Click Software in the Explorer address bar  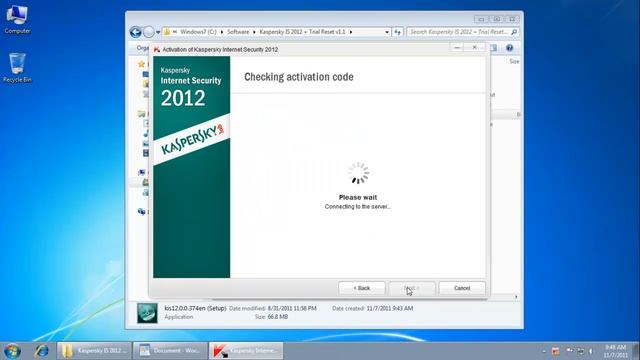(238, 32)
